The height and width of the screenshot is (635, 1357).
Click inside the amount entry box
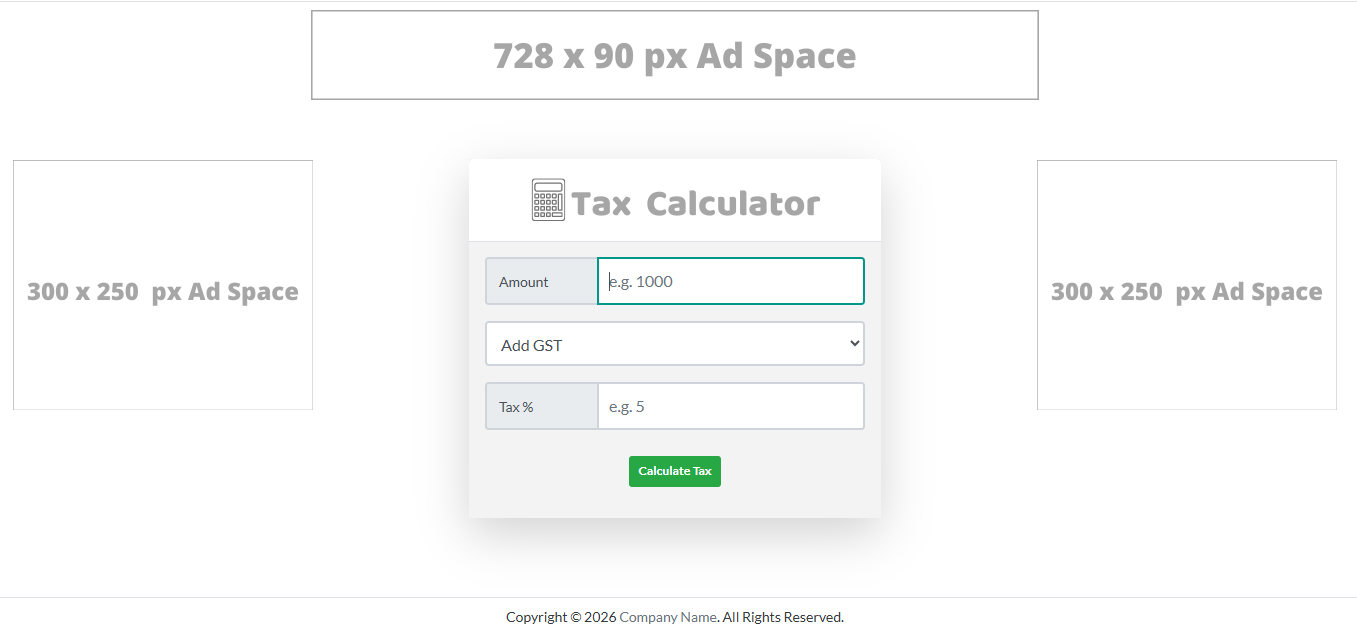730,282
